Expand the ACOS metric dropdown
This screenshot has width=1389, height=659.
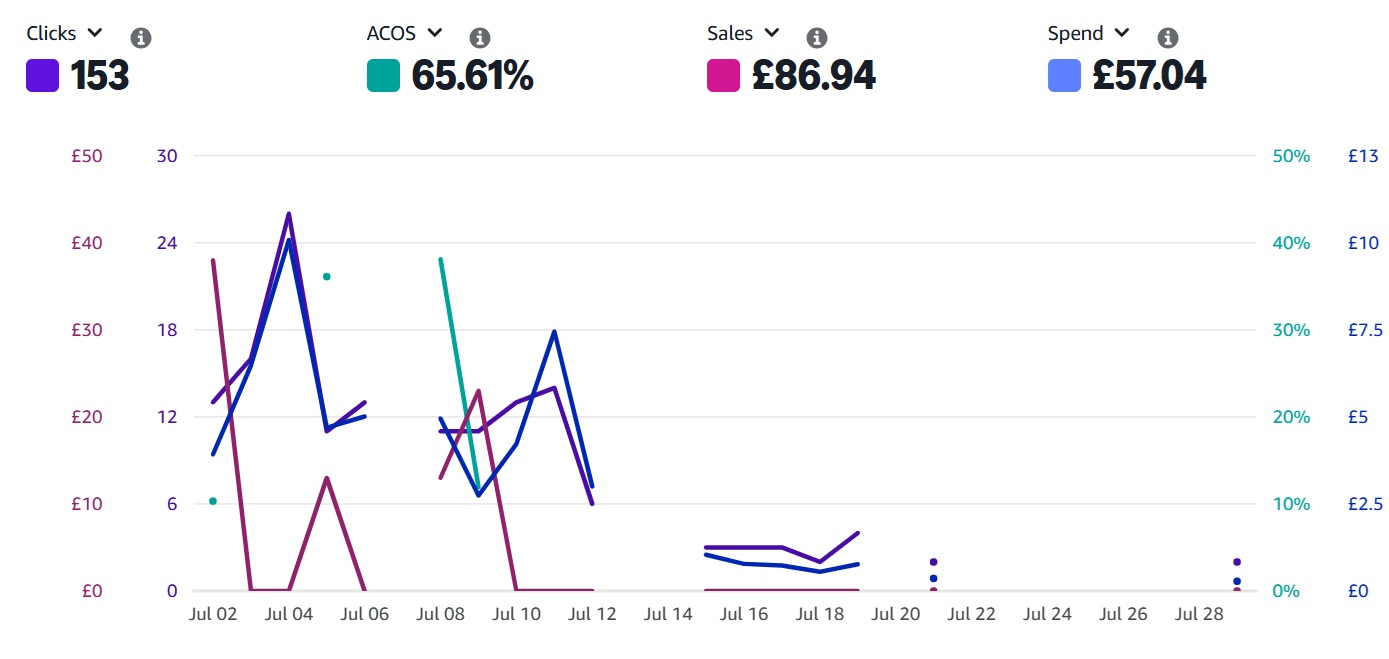click(433, 33)
